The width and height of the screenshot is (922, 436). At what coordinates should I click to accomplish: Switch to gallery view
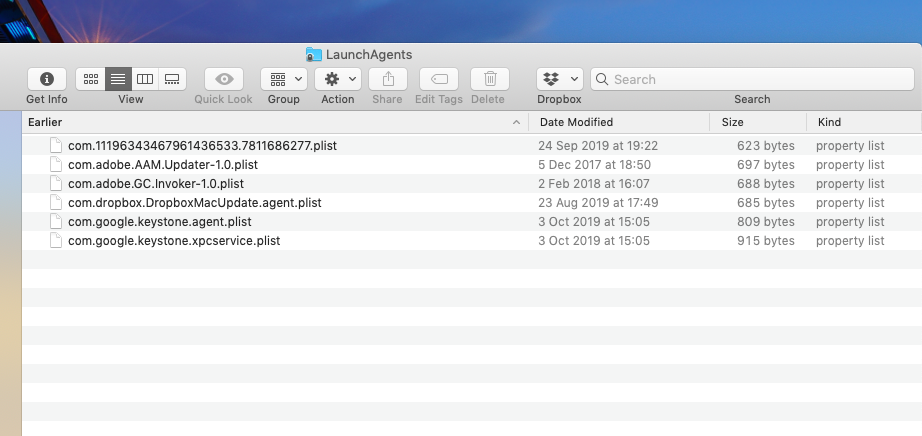(172, 79)
